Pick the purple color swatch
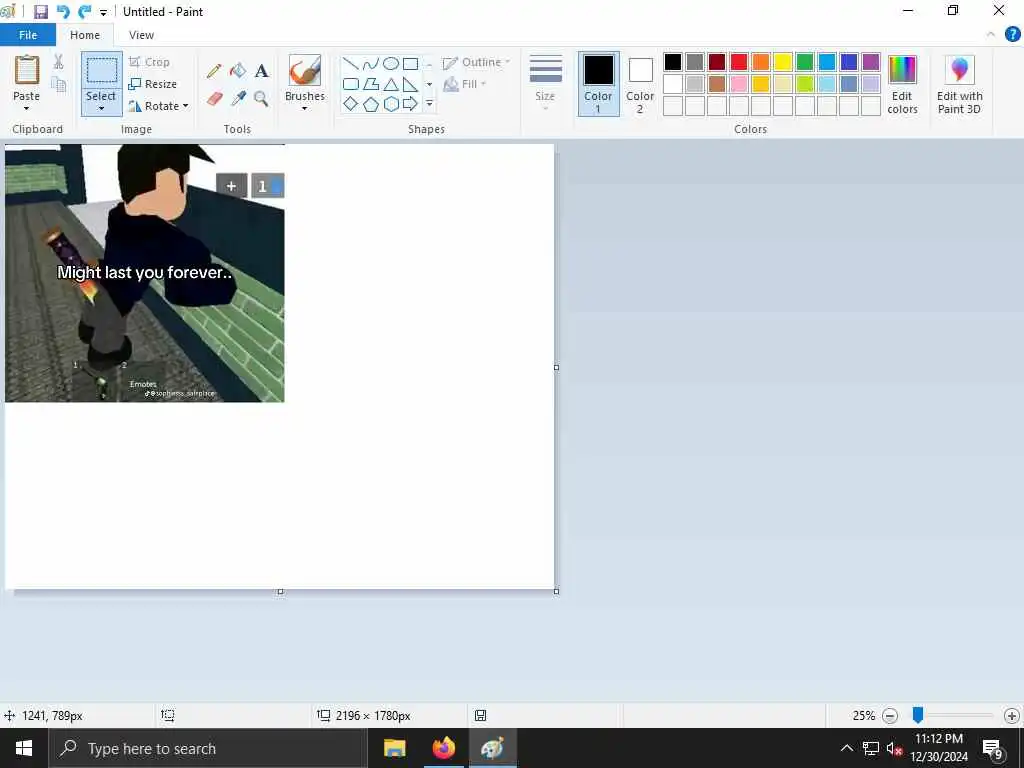The height and width of the screenshot is (768, 1024). (871, 62)
